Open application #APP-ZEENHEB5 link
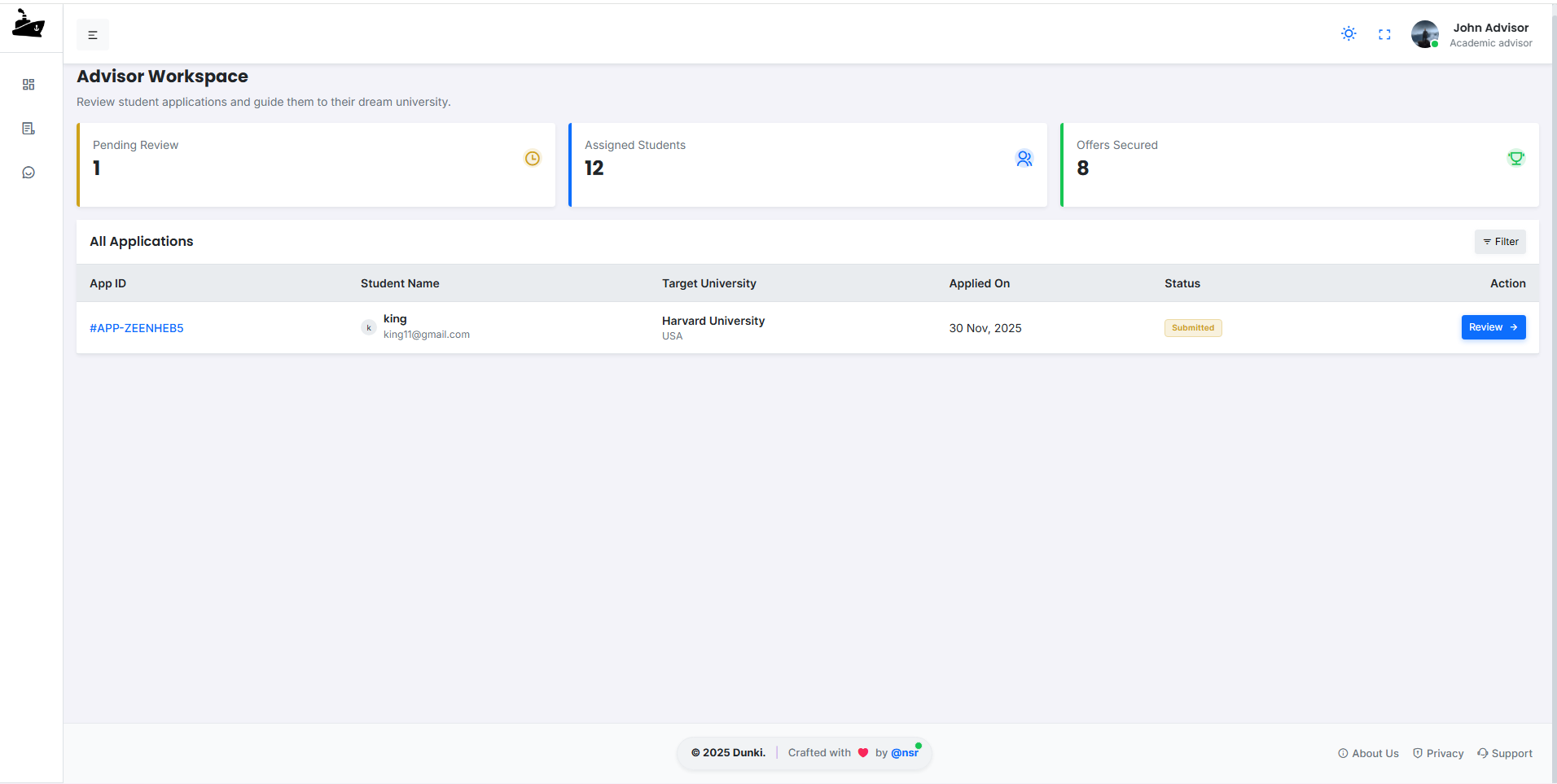1557x784 pixels. point(137,328)
